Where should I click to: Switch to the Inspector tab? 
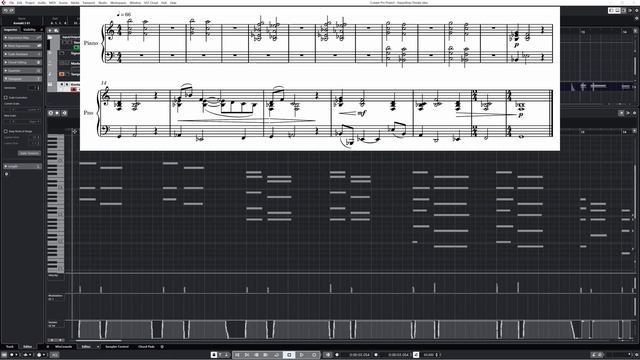(x=11, y=29)
